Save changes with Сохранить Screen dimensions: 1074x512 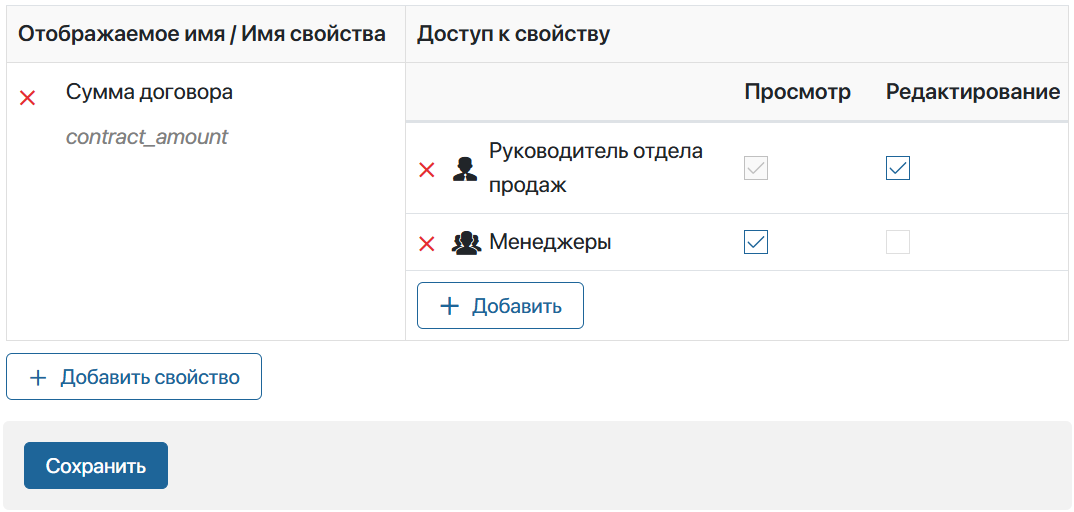[96, 466]
